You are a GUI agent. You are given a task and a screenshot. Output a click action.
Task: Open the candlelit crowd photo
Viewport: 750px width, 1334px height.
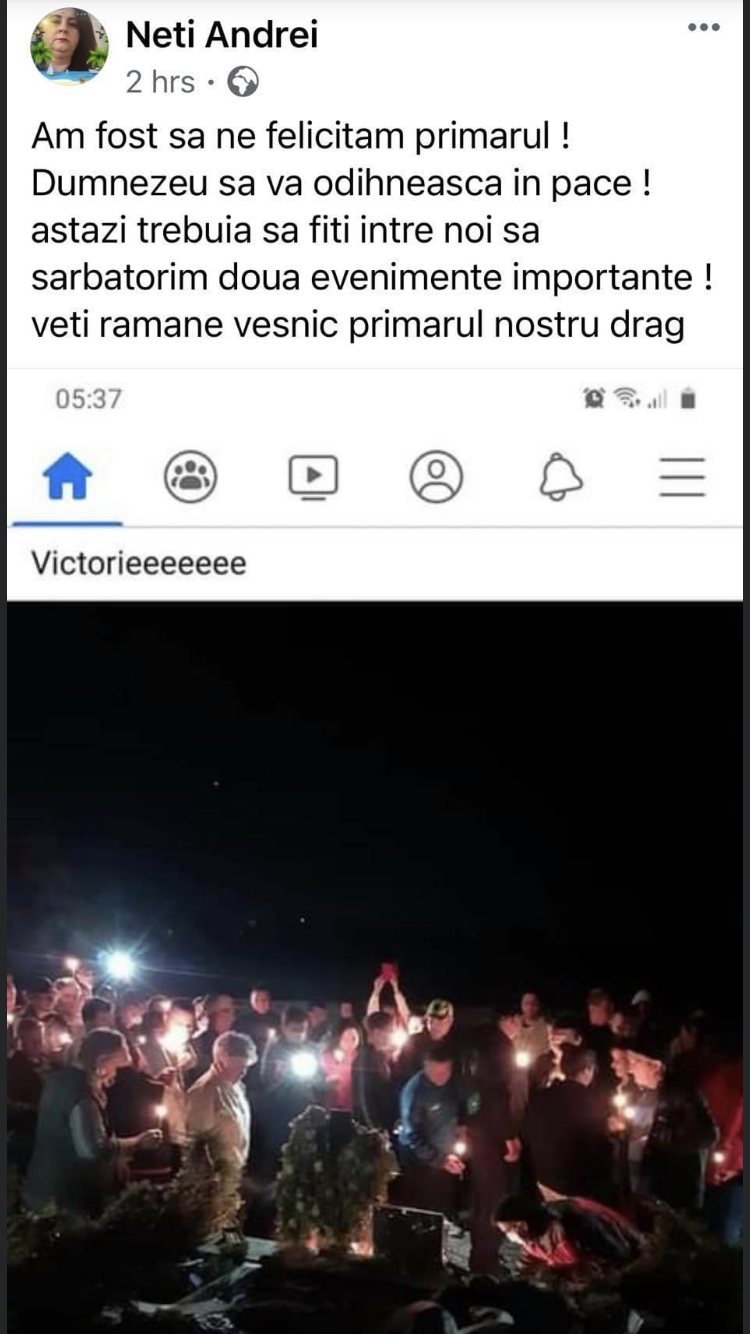[375, 967]
